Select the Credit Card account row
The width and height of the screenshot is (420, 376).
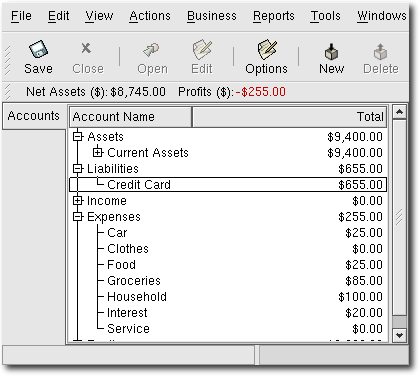pyautogui.click(x=228, y=185)
